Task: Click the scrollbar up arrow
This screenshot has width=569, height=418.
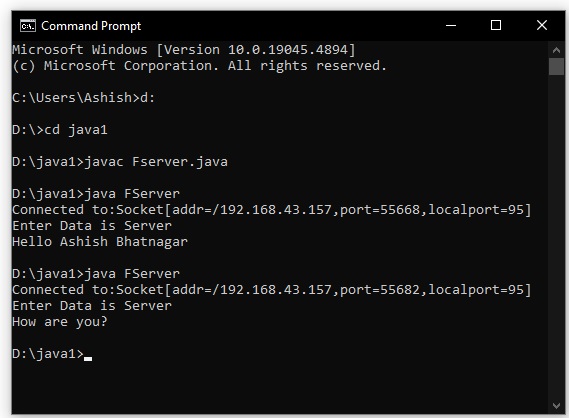Action: [x=556, y=50]
